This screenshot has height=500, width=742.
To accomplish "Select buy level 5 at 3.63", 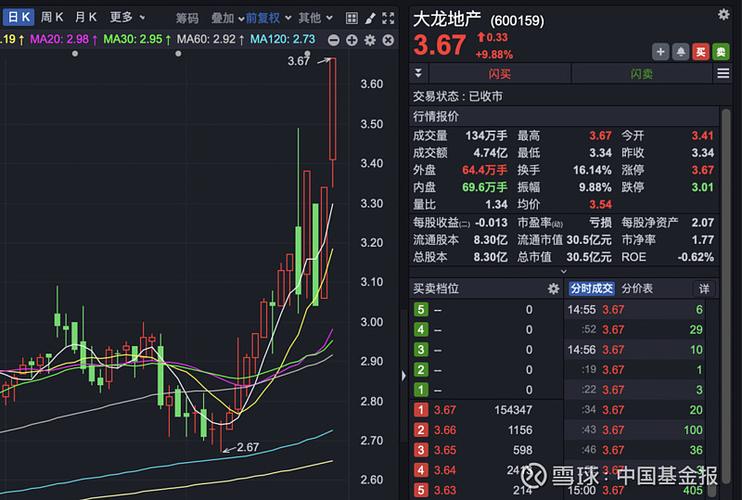I will [487, 490].
